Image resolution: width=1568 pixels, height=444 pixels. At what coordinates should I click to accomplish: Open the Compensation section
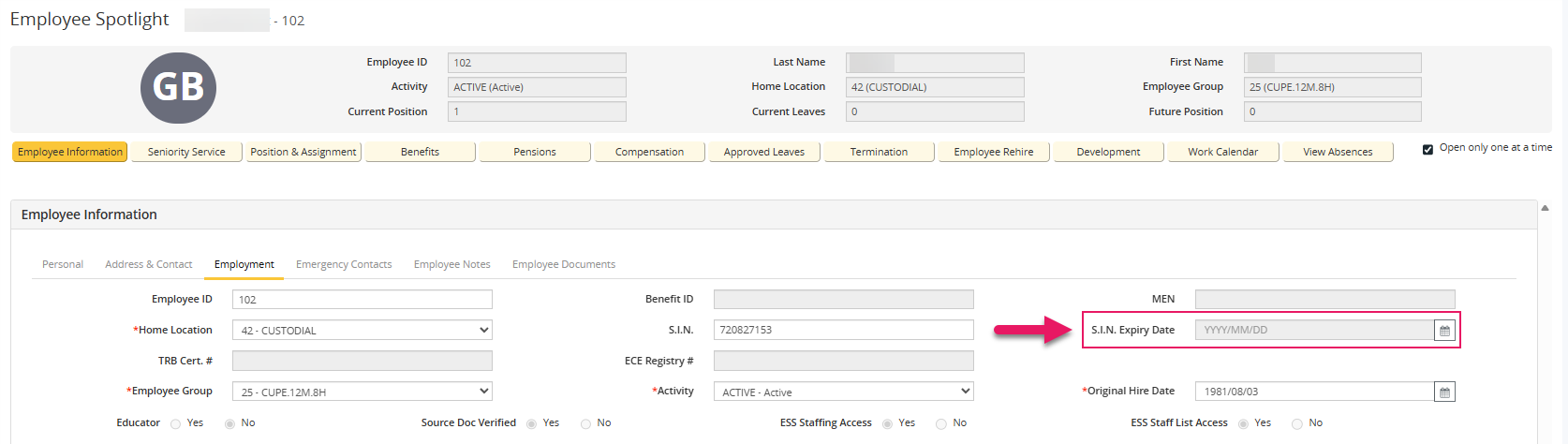pos(649,152)
